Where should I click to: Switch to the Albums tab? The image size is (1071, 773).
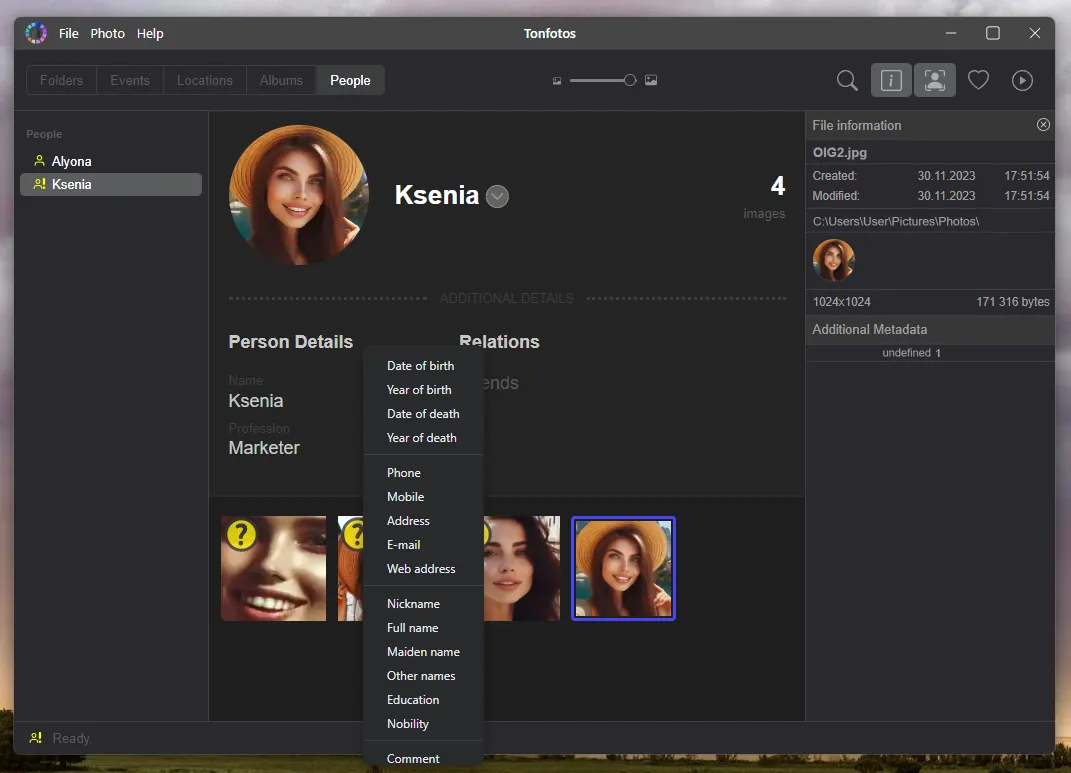281,81
